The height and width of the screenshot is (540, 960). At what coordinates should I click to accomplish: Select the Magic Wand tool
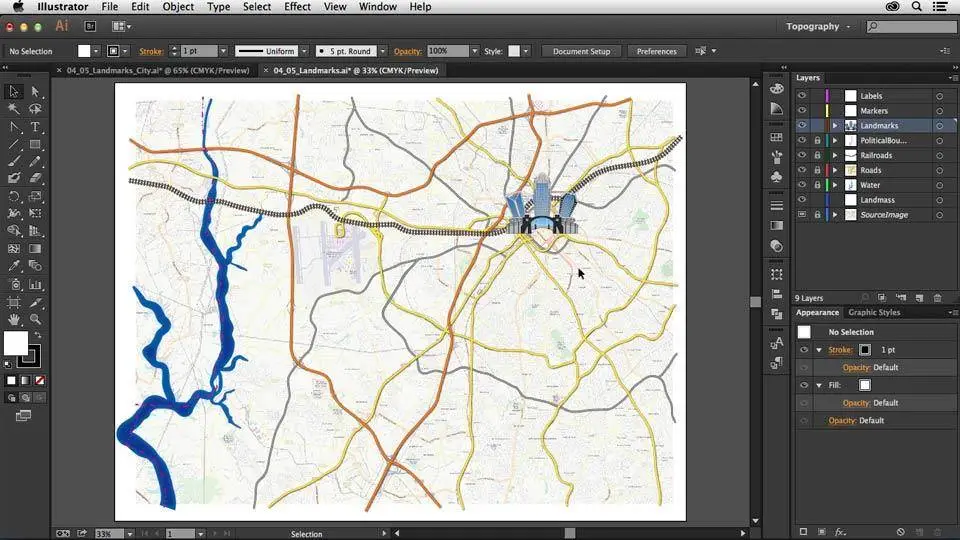14,109
